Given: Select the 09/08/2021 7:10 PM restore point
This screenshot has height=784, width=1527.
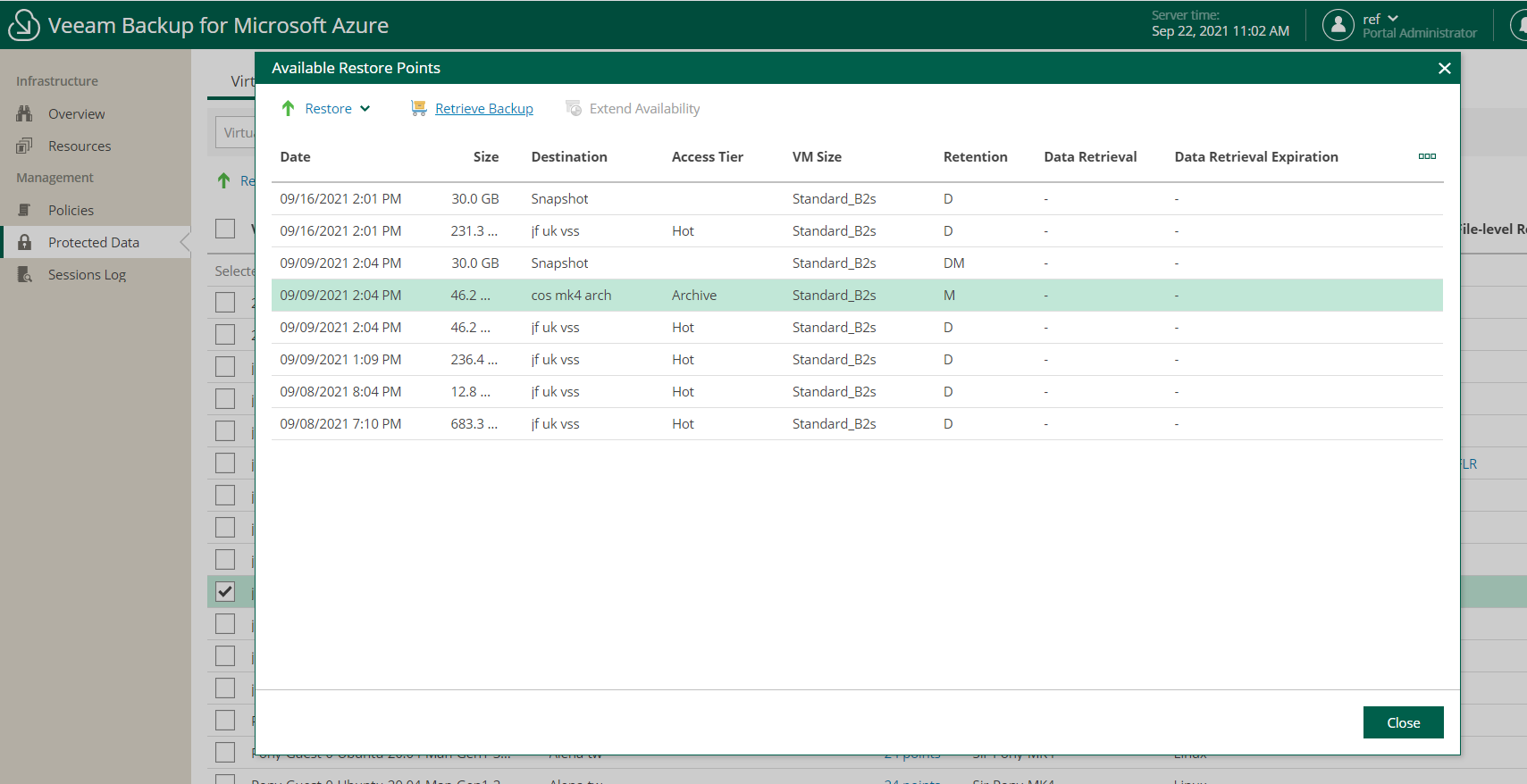Looking at the screenshot, I should tap(857, 423).
